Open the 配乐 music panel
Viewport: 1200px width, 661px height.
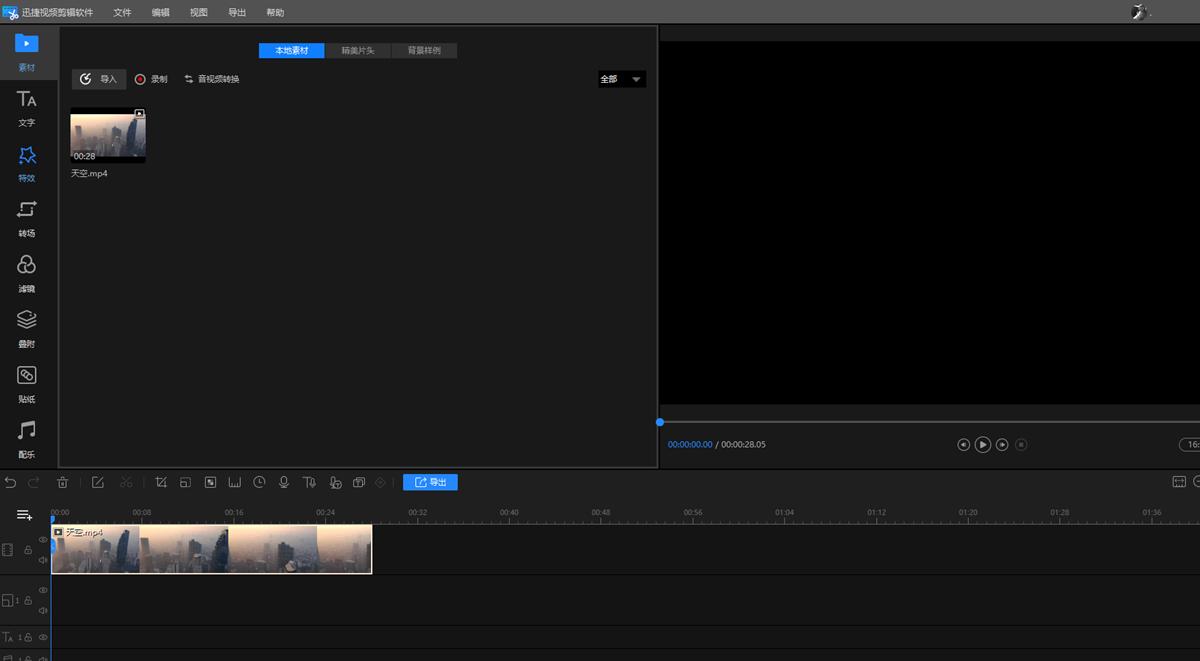point(27,439)
